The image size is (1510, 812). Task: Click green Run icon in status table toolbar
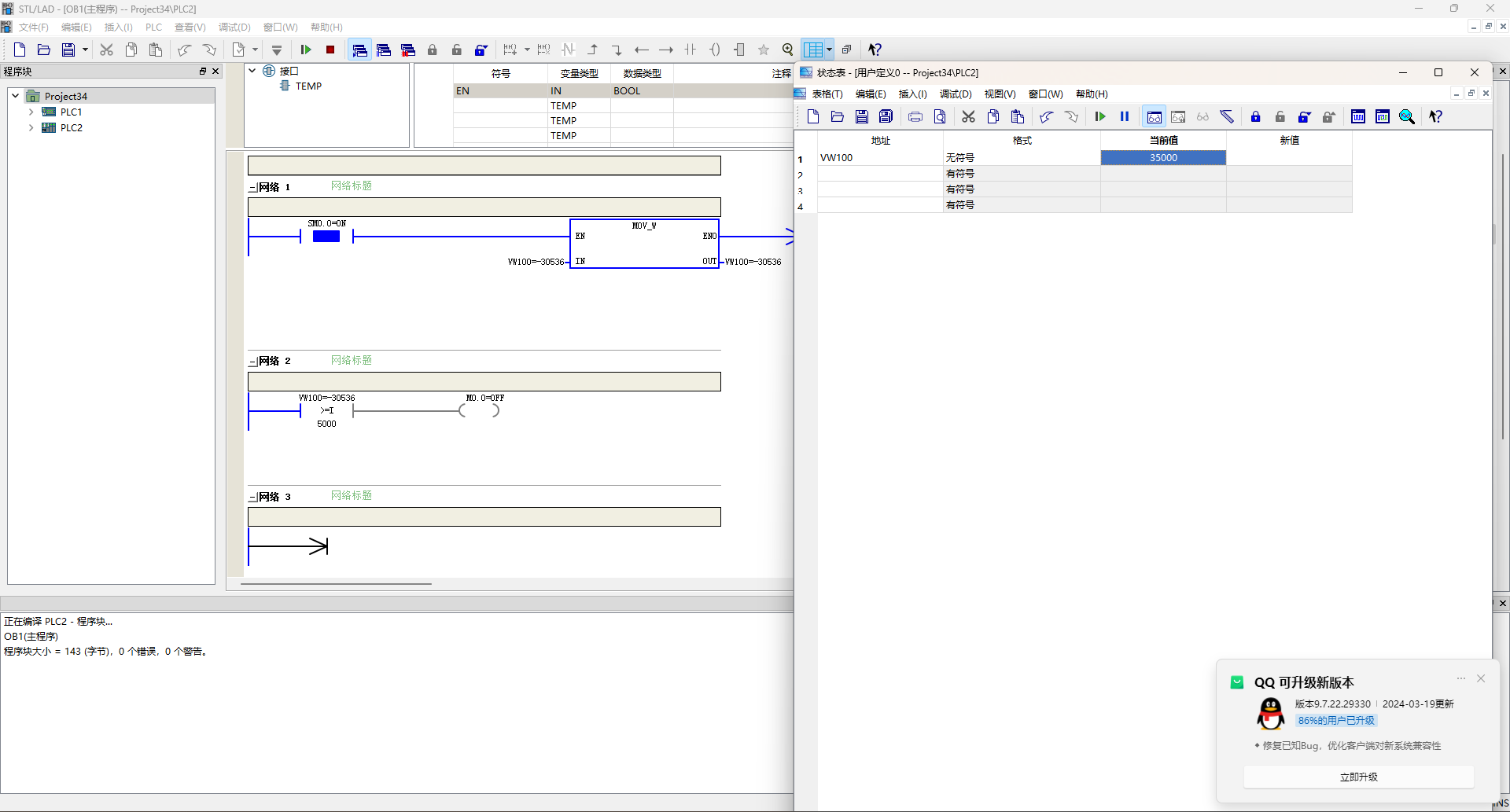[1100, 116]
